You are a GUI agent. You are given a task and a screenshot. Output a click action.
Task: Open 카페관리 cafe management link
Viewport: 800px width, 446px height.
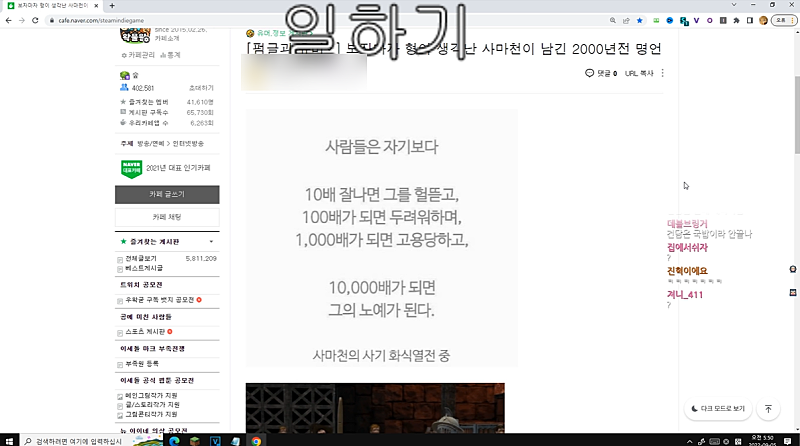click(138, 55)
